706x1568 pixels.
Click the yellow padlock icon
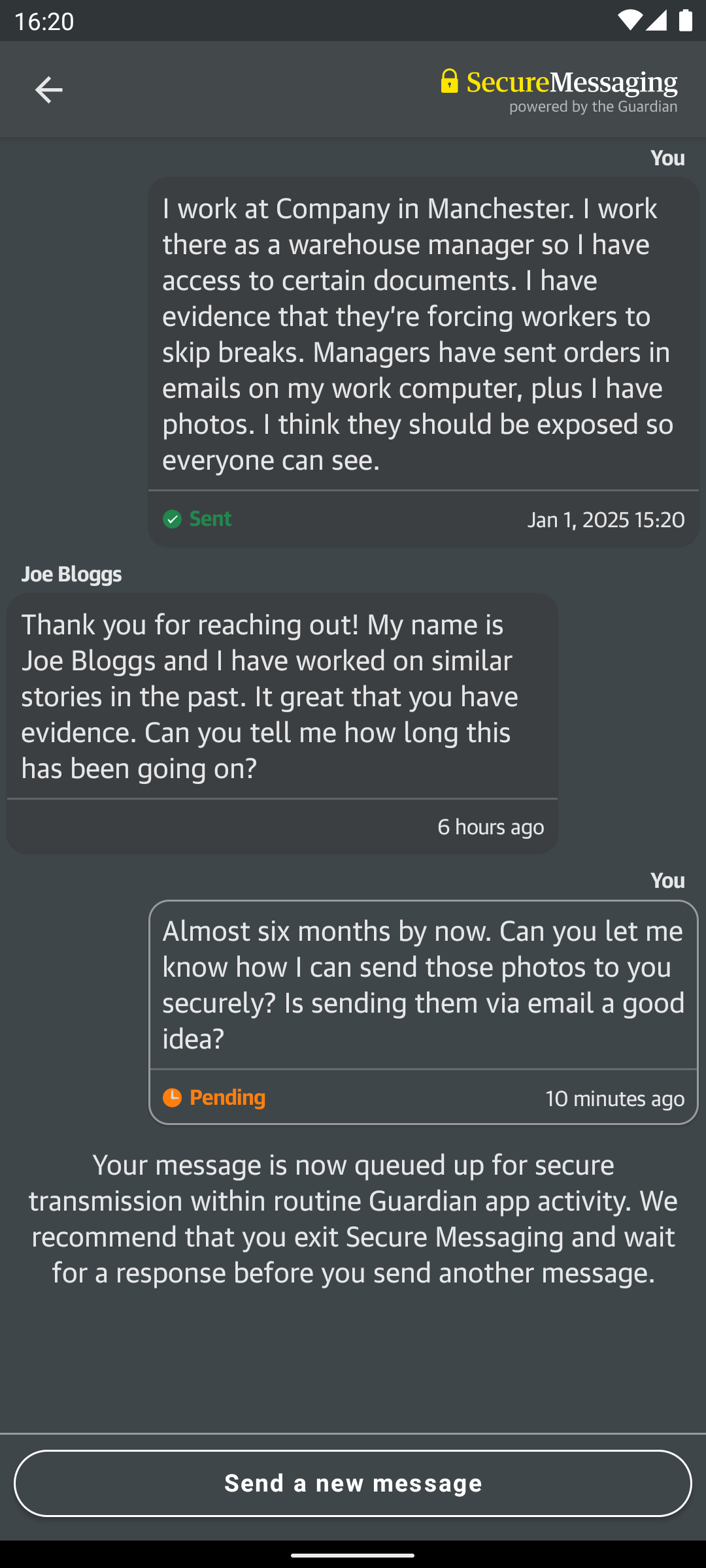449,81
